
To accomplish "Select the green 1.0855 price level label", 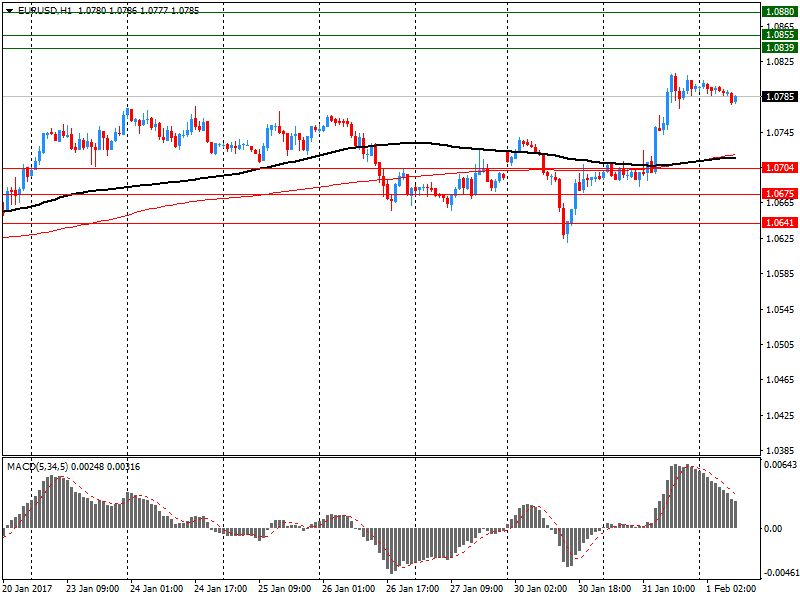I will click(780, 35).
